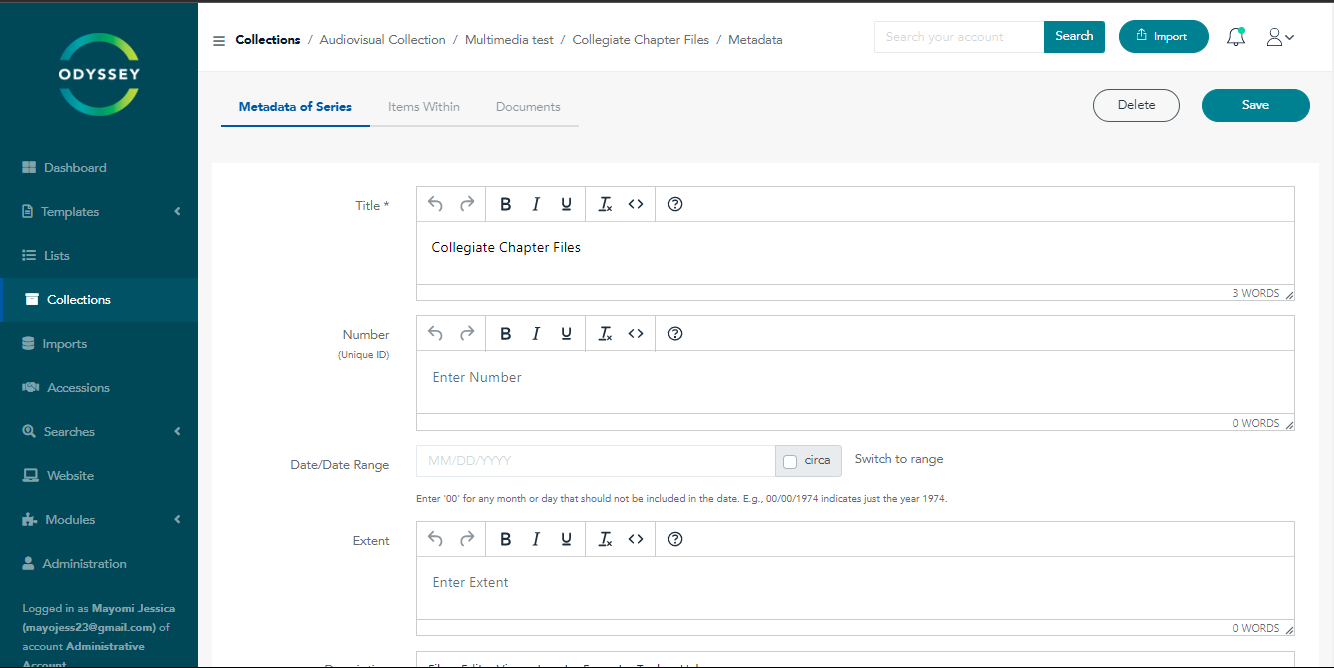The width and height of the screenshot is (1334, 668).
Task: Clear formatting in Extent editor
Action: click(605, 539)
